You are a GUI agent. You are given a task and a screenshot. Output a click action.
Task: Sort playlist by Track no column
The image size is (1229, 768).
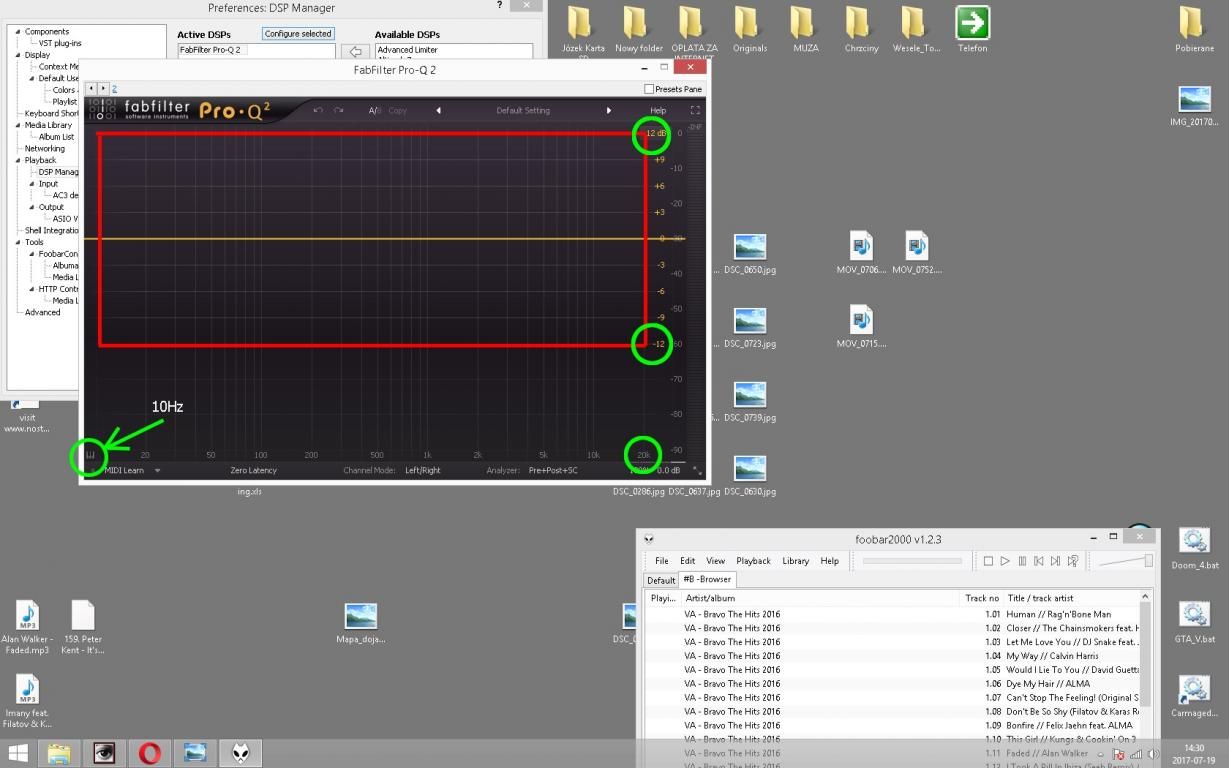(x=982, y=598)
